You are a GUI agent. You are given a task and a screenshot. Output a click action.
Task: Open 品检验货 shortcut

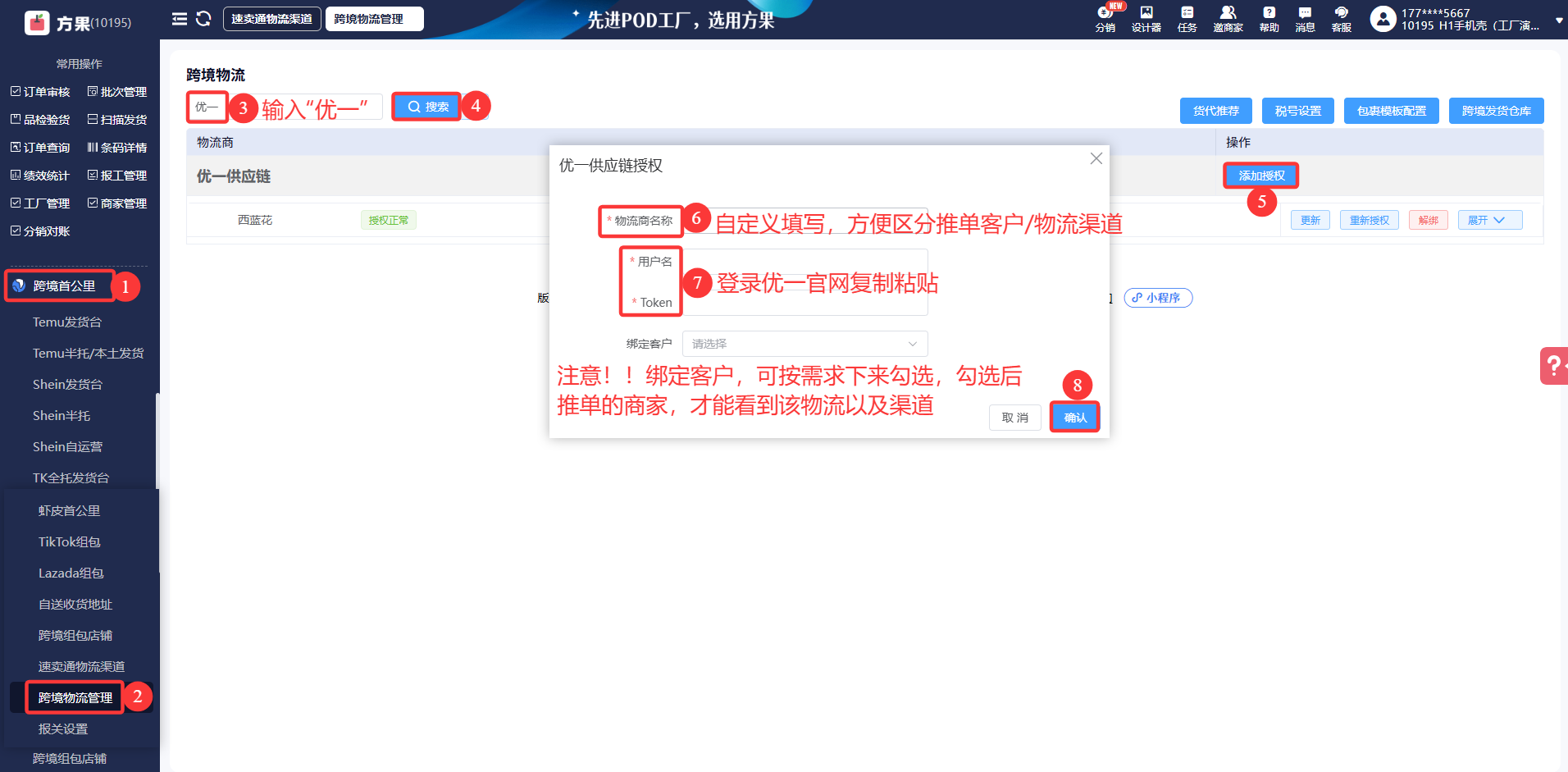(40, 120)
